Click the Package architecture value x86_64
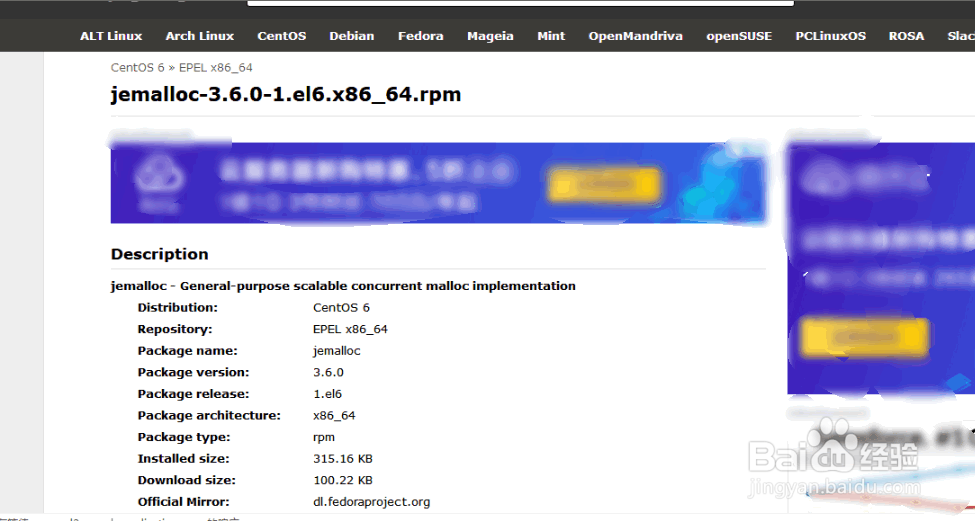This screenshot has width=975, height=521. coord(334,416)
